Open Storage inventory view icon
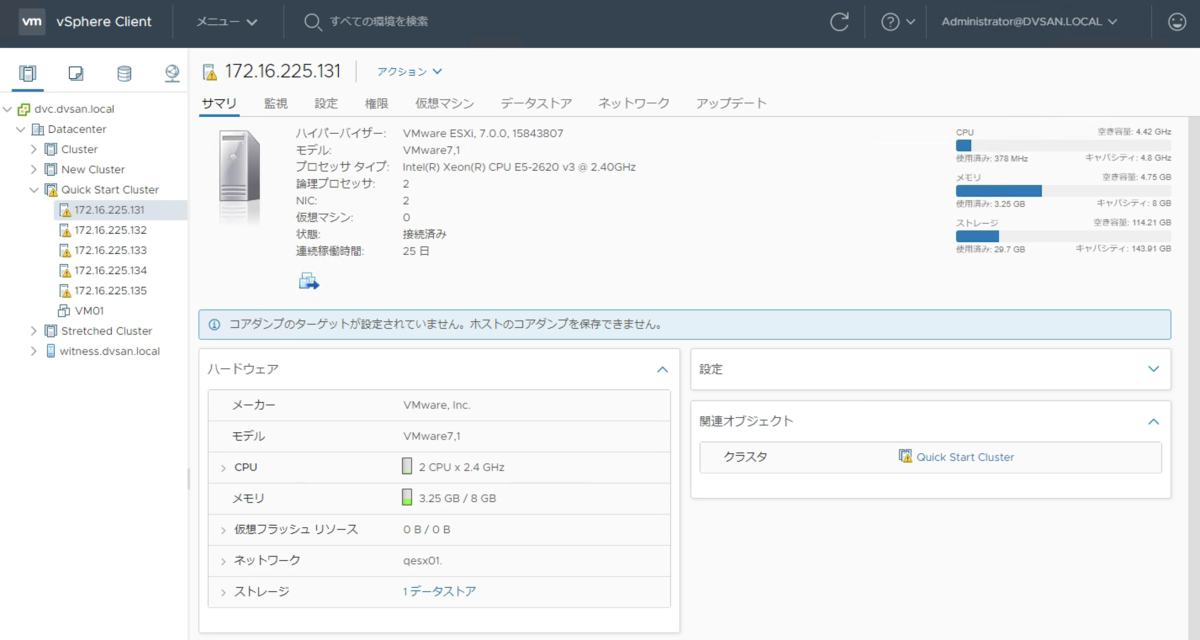This screenshot has width=1200, height=640. click(x=124, y=73)
